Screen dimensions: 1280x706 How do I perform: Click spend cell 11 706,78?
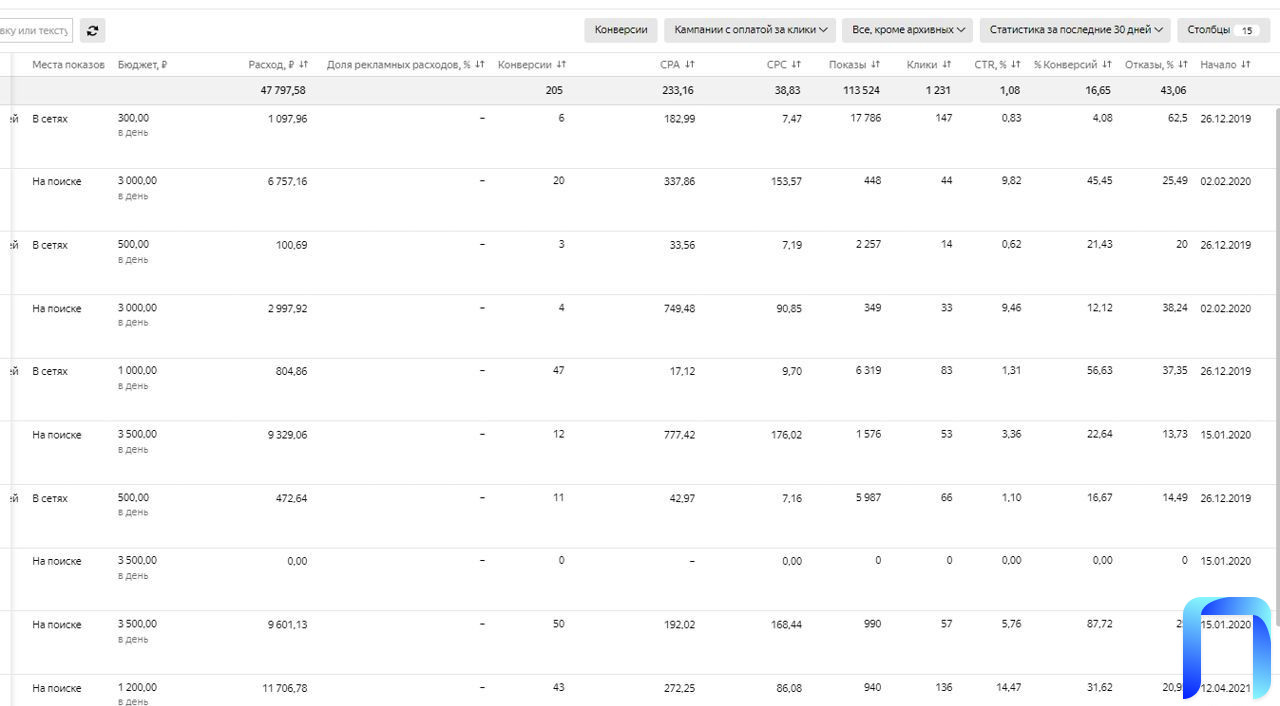click(285, 688)
